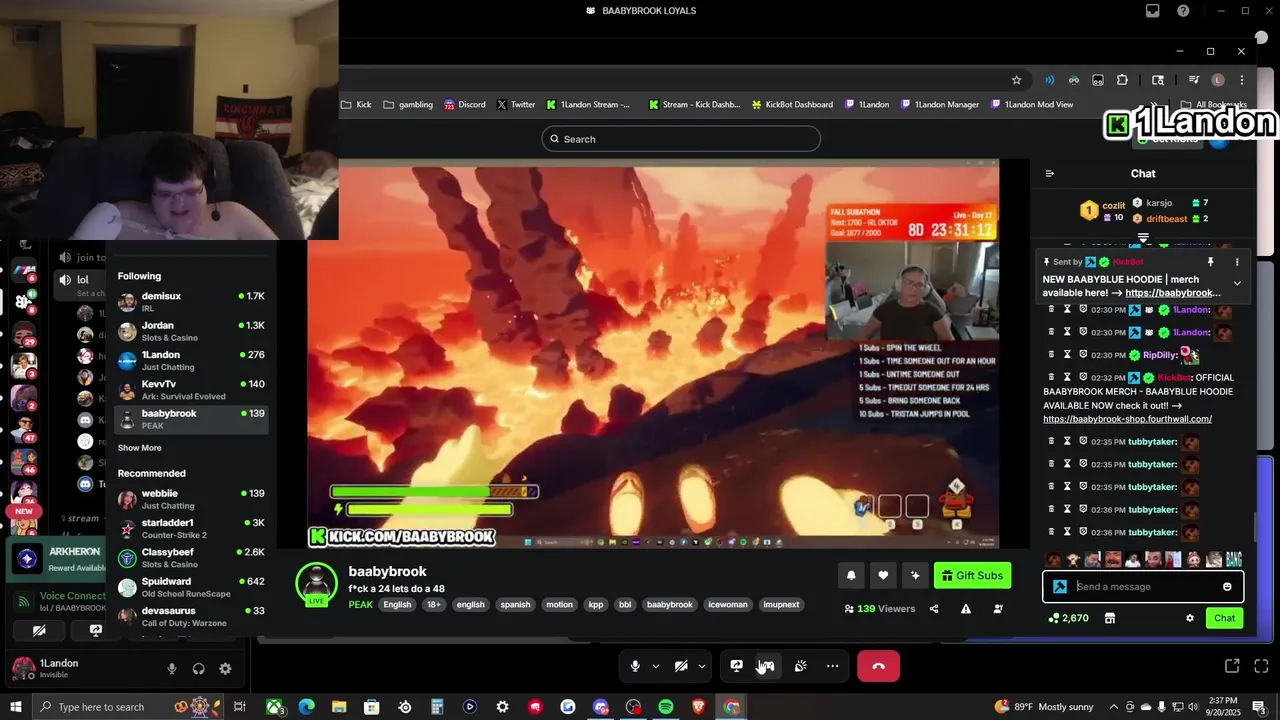Report stream with the warning triangle icon
Viewport: 1280px width, 720px height.
(966, 609)
